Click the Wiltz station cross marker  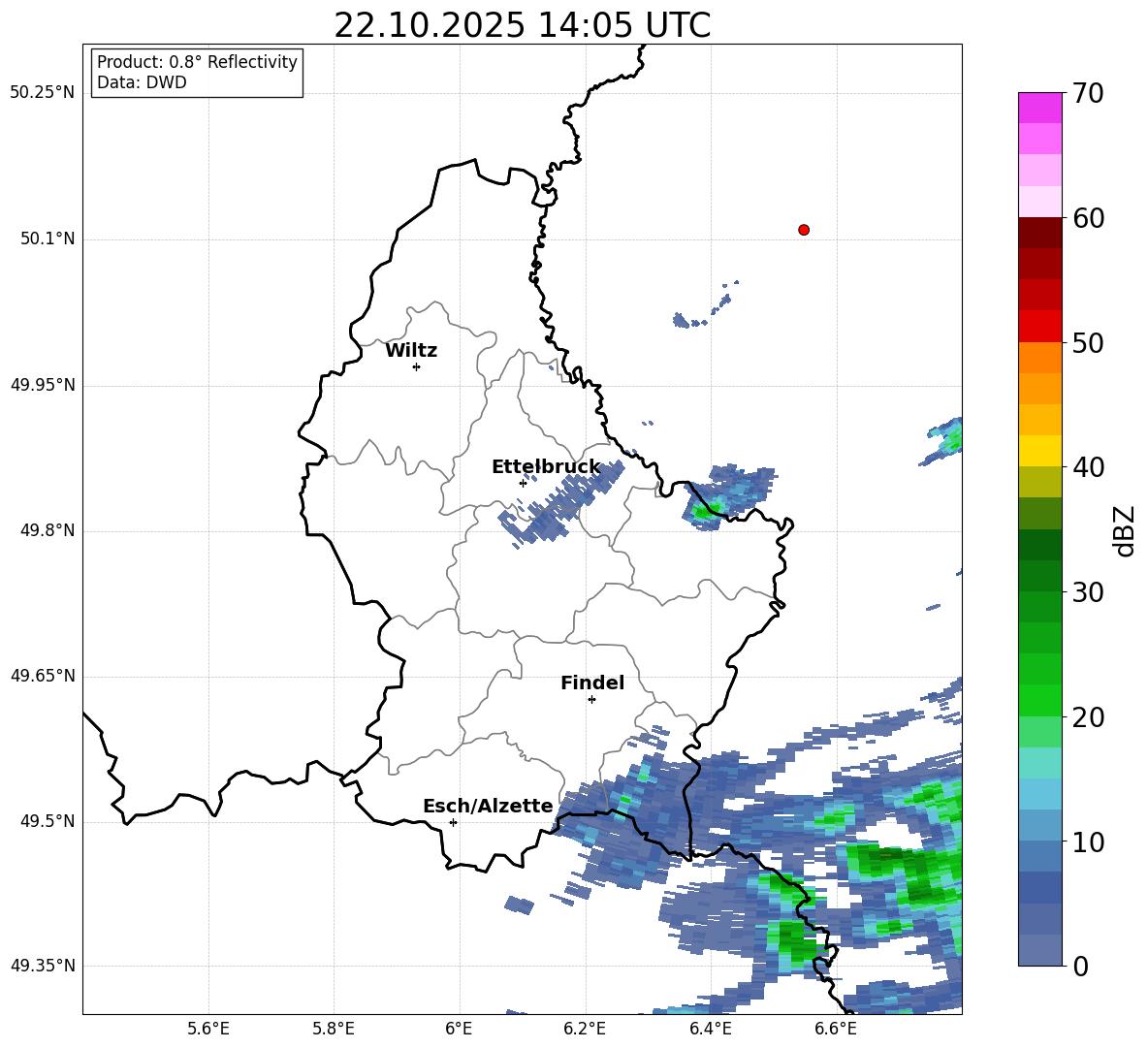[416, 366]
